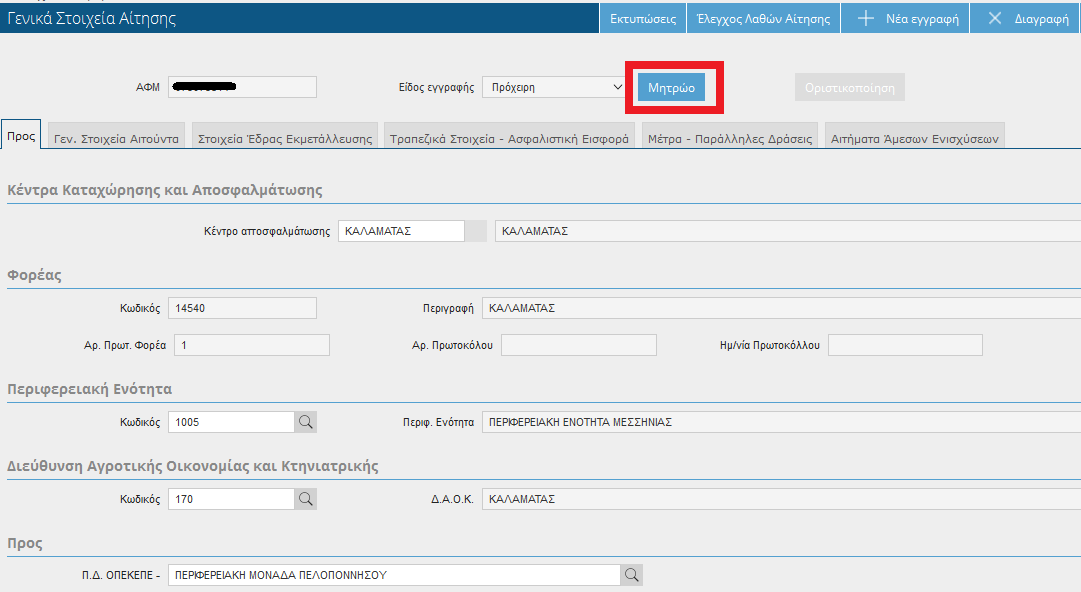Open the Εκτυπώσεις menu button

pyautogui.click(x=643, y=19)
